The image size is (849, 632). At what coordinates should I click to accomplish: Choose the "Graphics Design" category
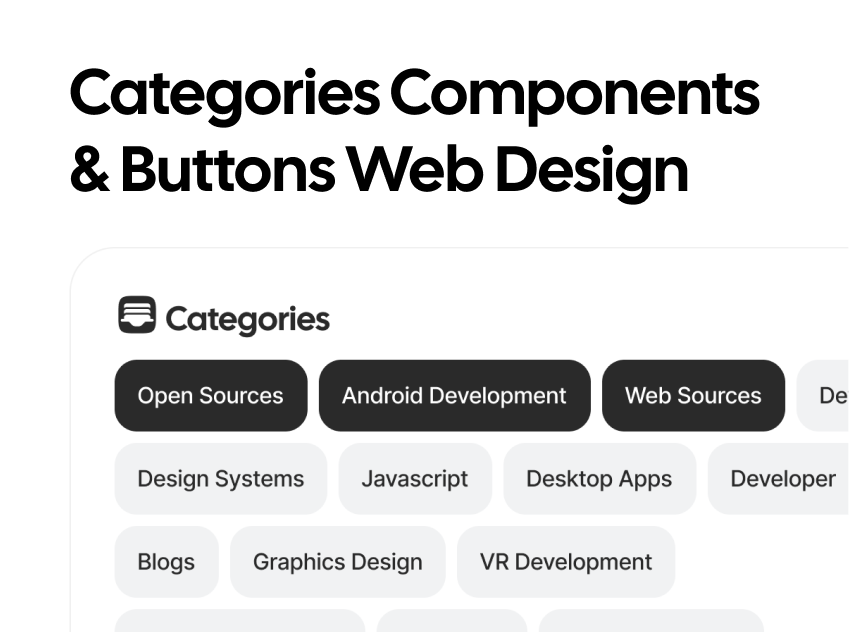(337, 562)
